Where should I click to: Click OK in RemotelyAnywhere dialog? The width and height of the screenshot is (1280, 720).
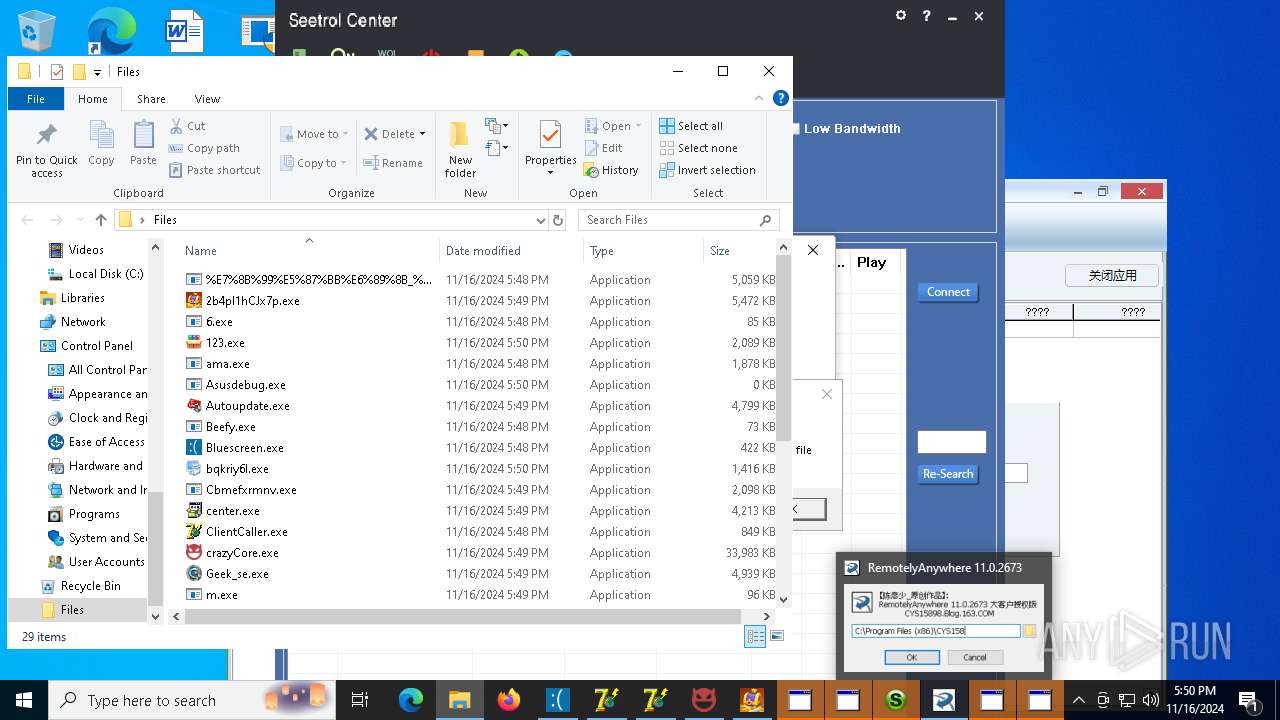tap(912, 657)
